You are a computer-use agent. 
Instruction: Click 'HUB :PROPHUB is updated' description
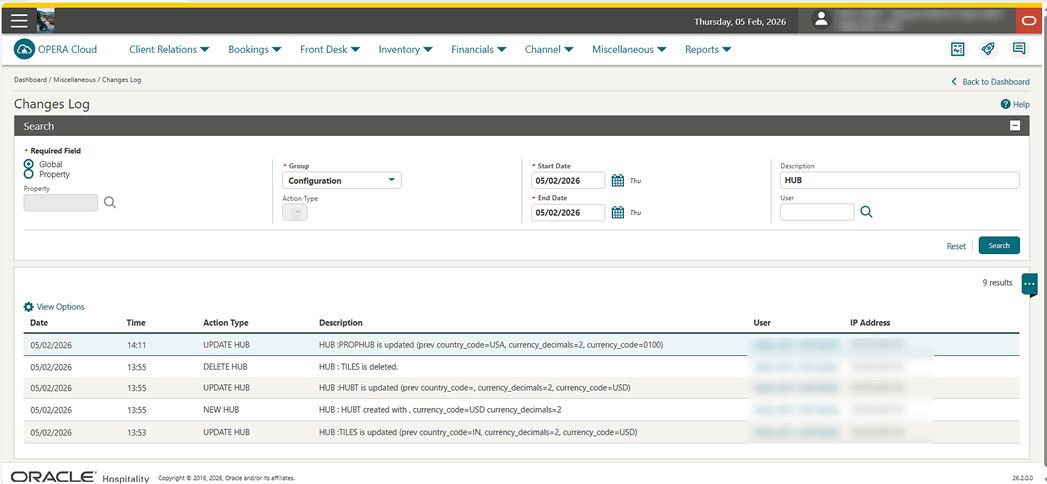(491, 345)
